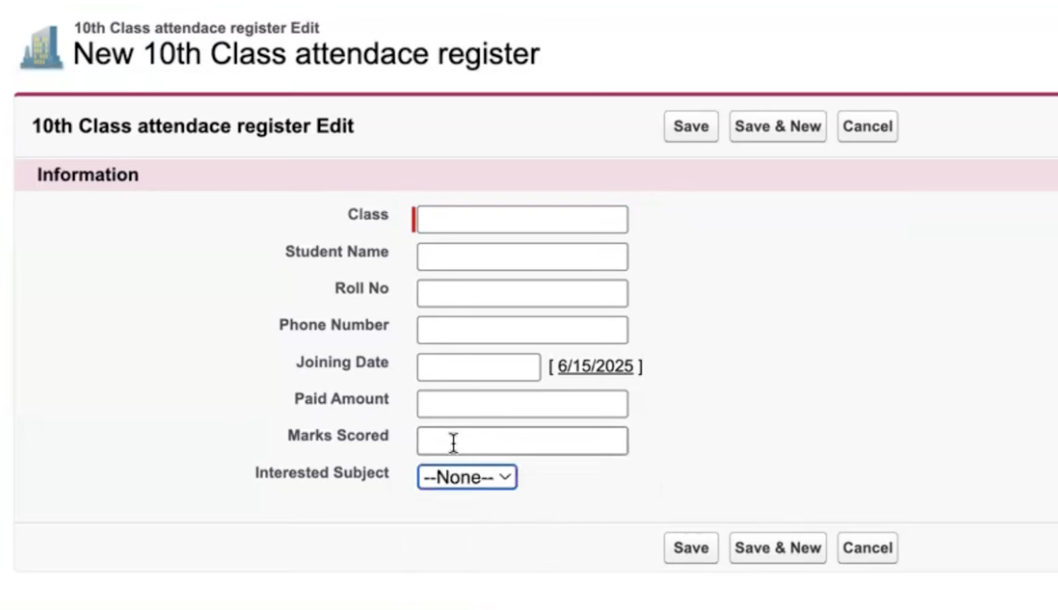The height and width of the screenshot is (610, 1058).
Task: Click the Information section header
Action: (88, 175)
